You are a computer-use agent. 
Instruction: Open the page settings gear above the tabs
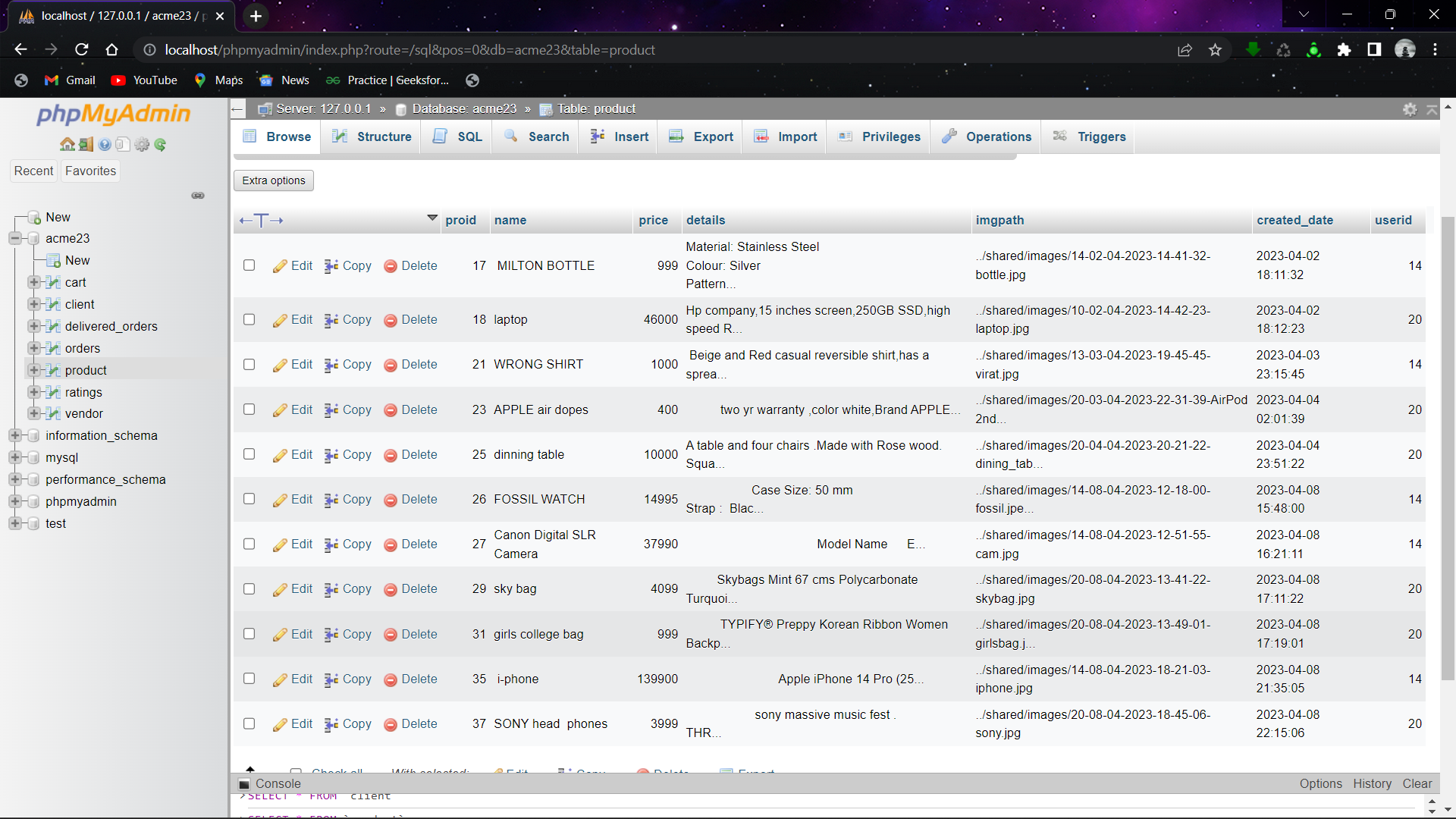(1410, 109)
